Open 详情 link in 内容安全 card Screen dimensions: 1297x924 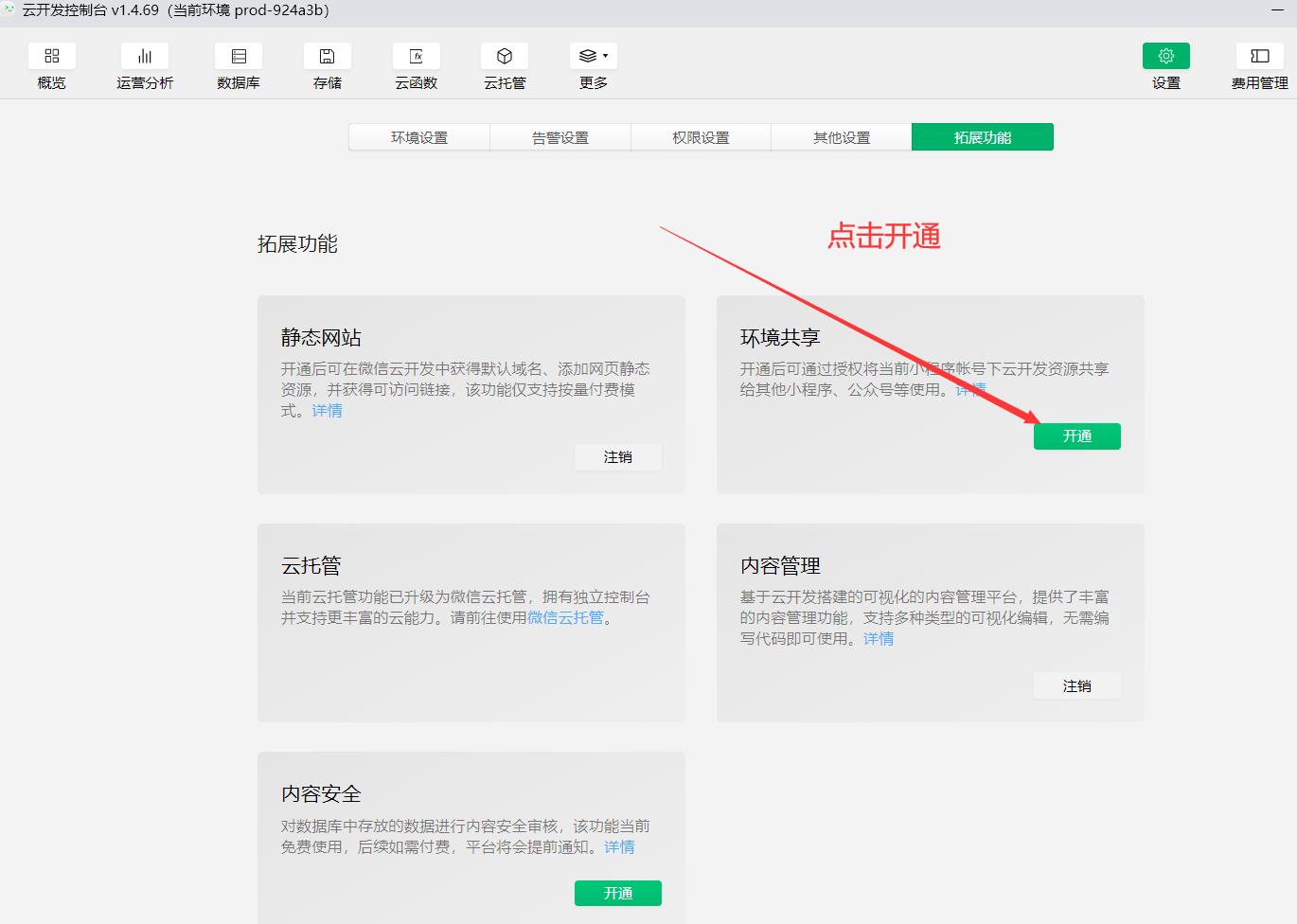tap(620, 847)
